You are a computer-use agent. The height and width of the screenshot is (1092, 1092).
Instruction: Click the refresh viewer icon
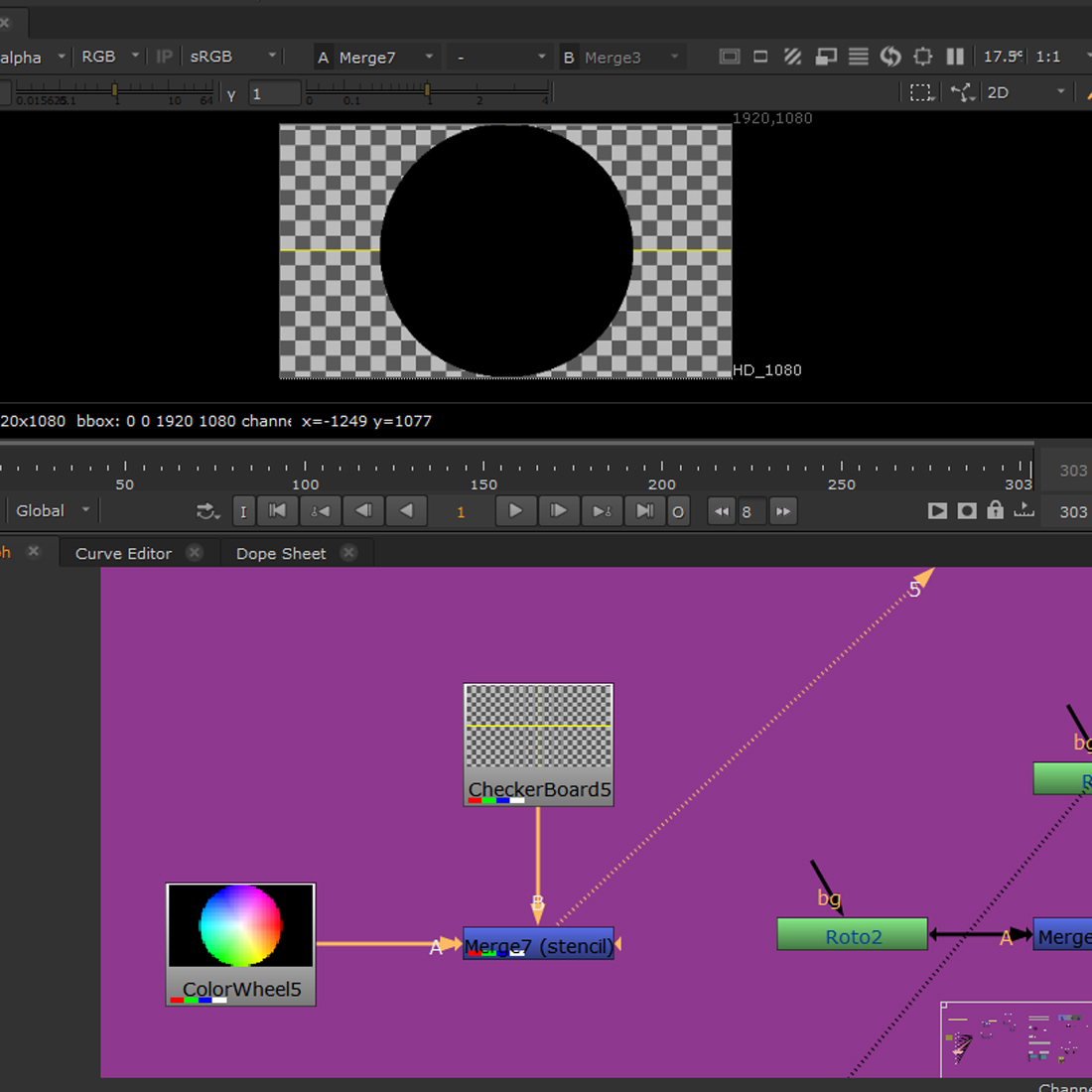[x=890, y=57]
